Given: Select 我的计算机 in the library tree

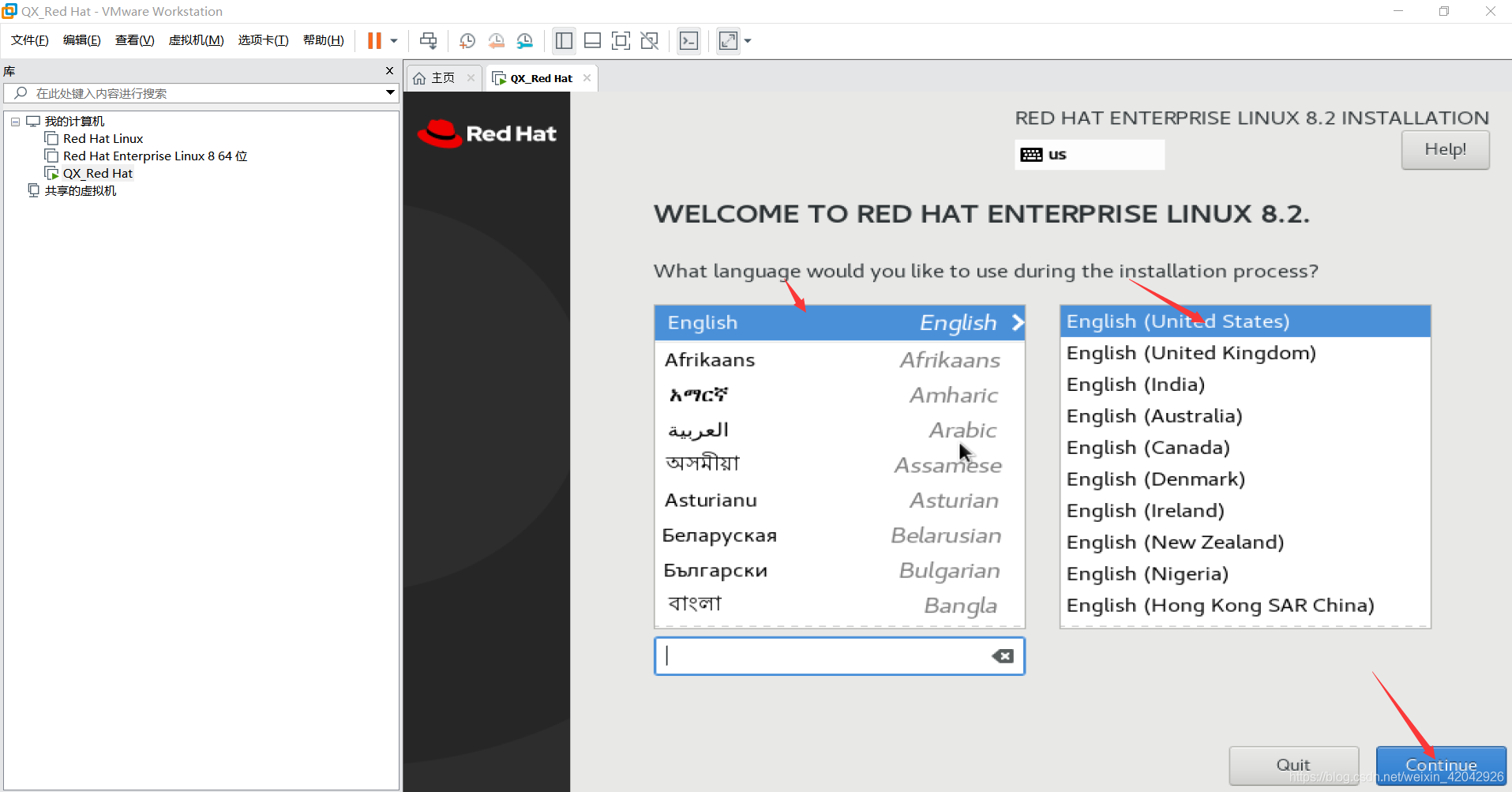Looking at the screenshot, I should (x=74, y=122).
